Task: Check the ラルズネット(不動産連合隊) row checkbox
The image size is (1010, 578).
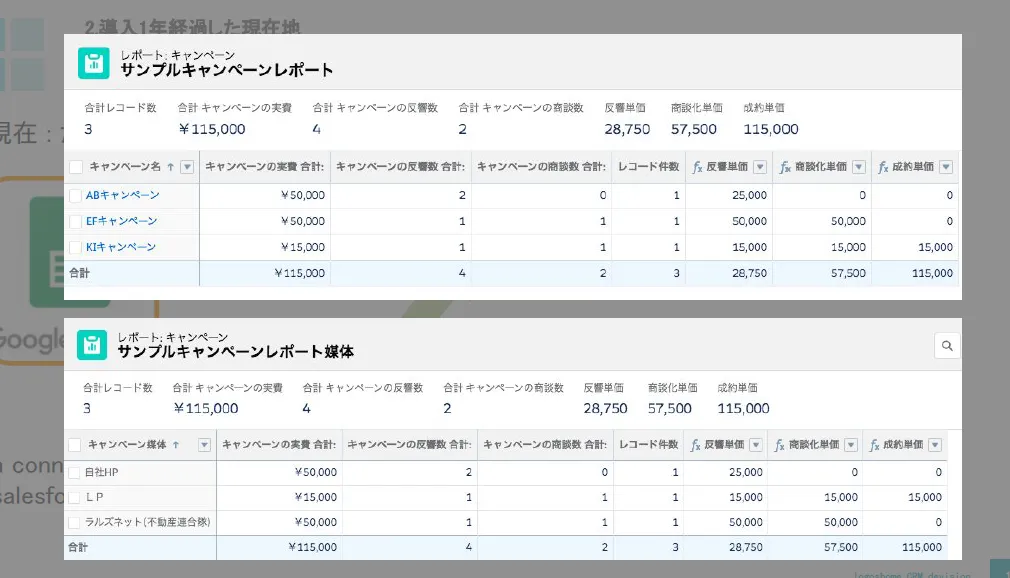Action: pyautogui.click(x=76, y=522)
